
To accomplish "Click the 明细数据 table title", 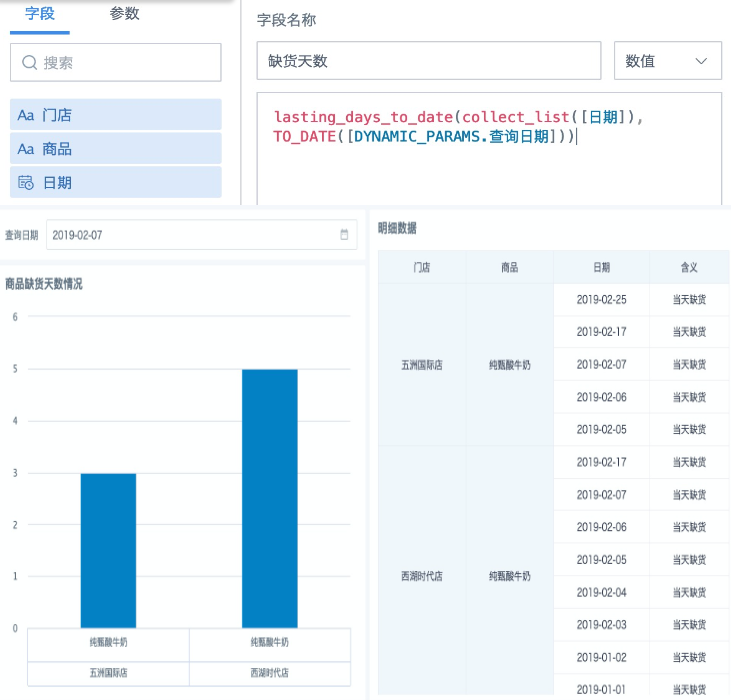I will (397, 228).
